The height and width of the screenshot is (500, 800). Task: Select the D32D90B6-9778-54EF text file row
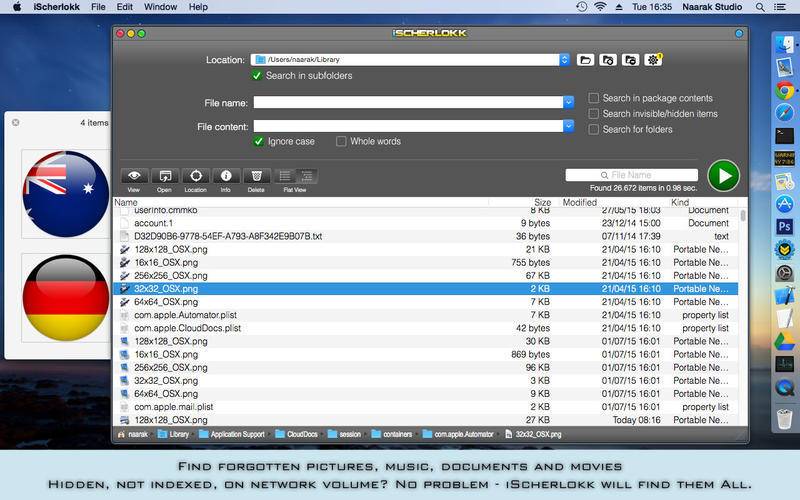pyautogui.click(x=426, y=236)
